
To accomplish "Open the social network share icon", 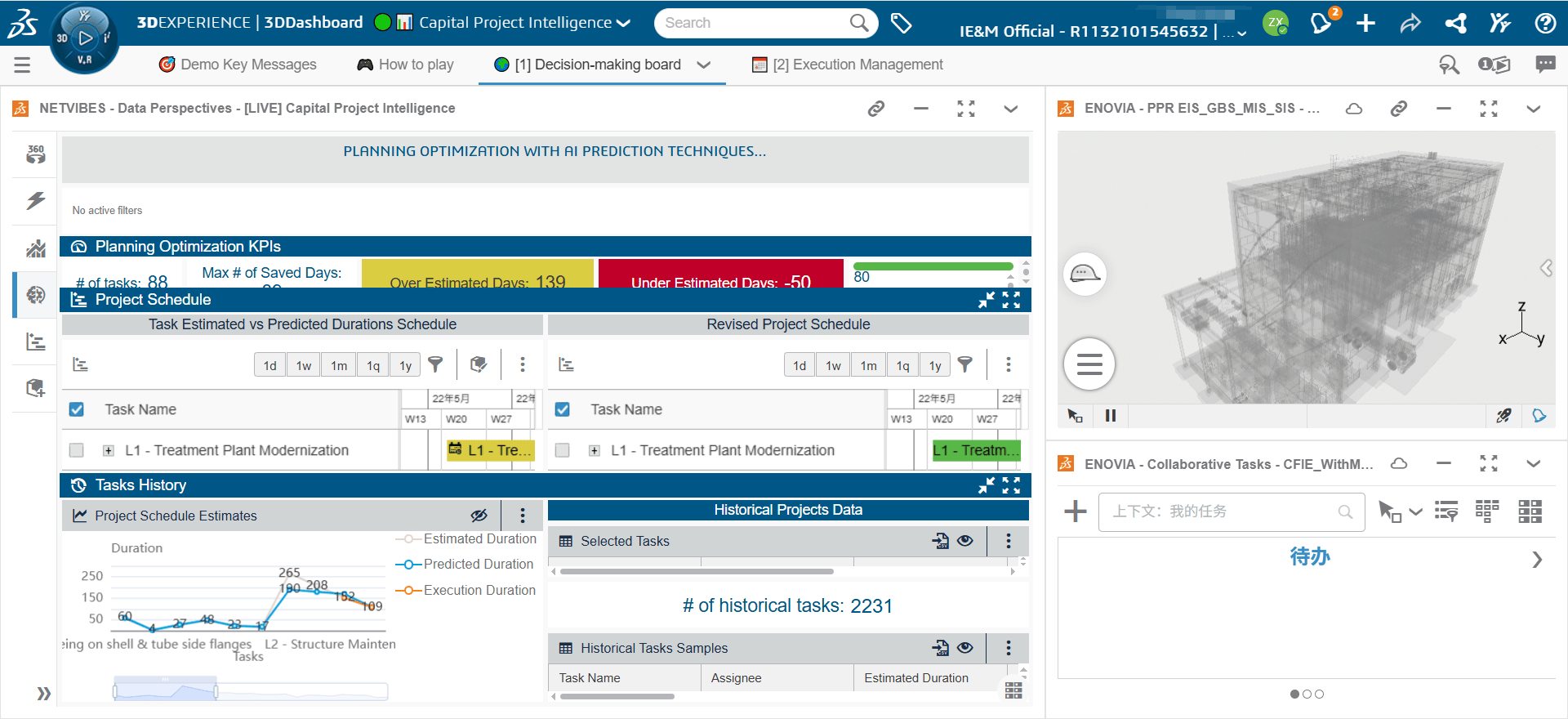I will pyautogui.click(x=1455, y=23).
